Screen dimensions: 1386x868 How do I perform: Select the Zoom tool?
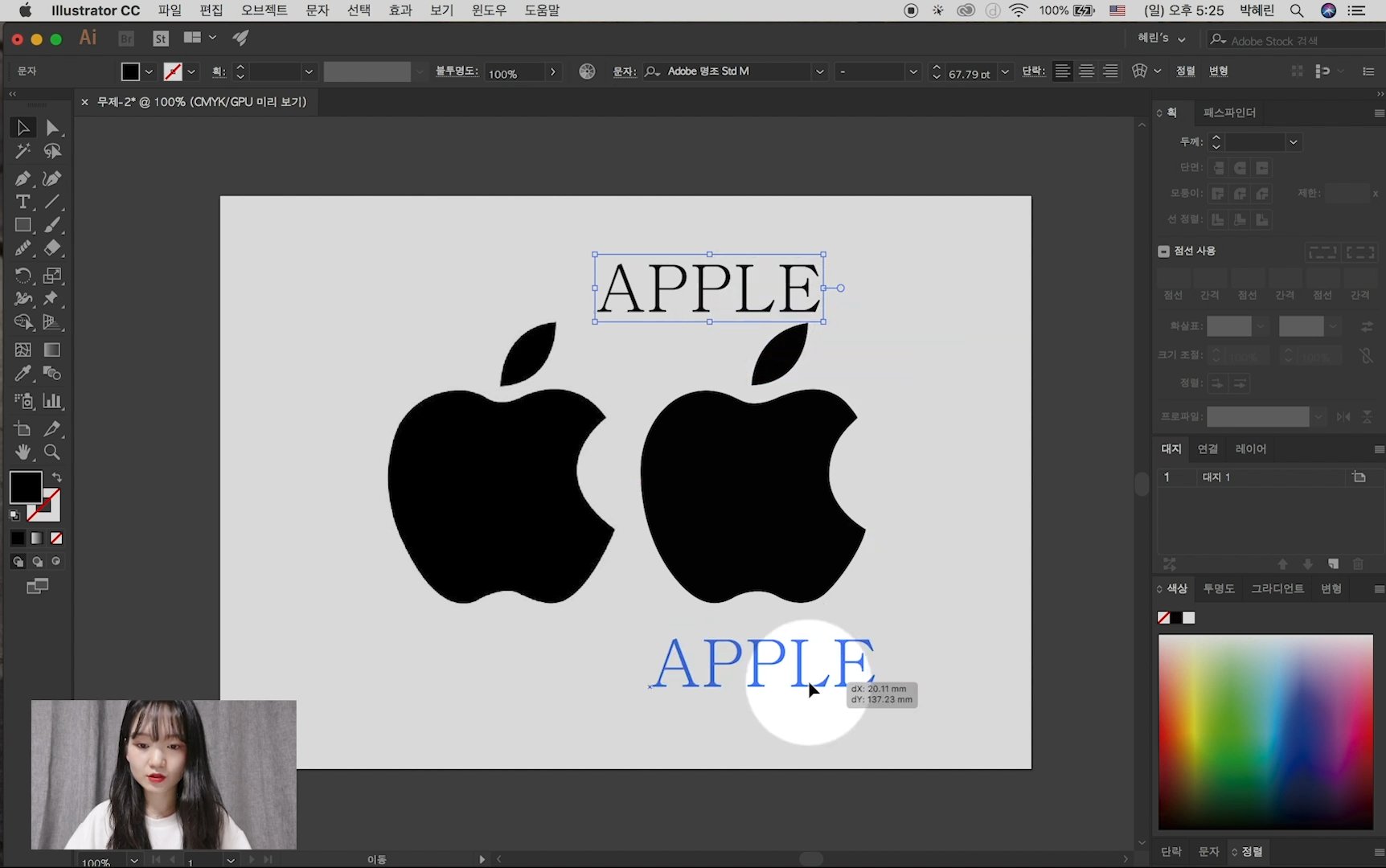52,452
